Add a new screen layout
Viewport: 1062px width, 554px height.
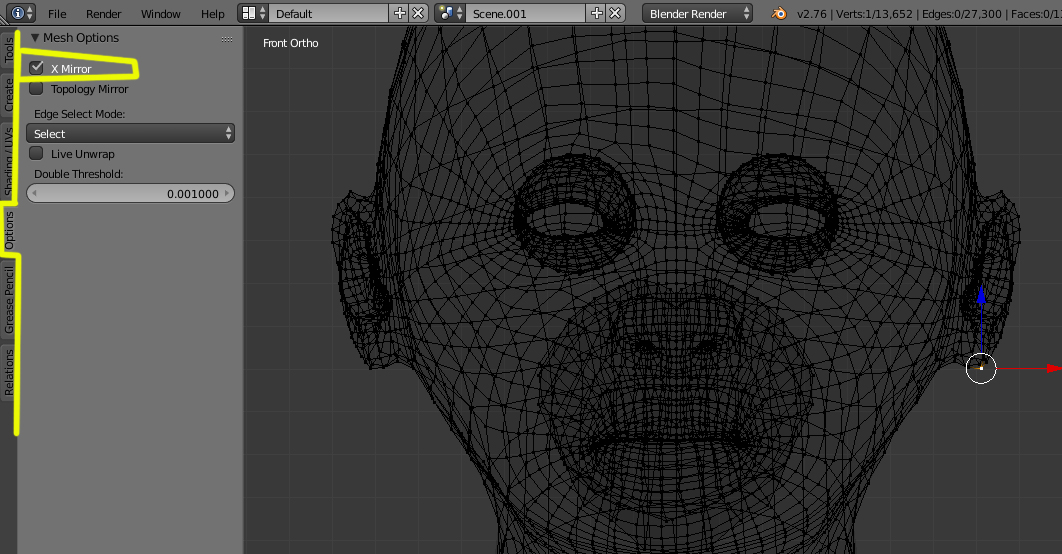400,13
